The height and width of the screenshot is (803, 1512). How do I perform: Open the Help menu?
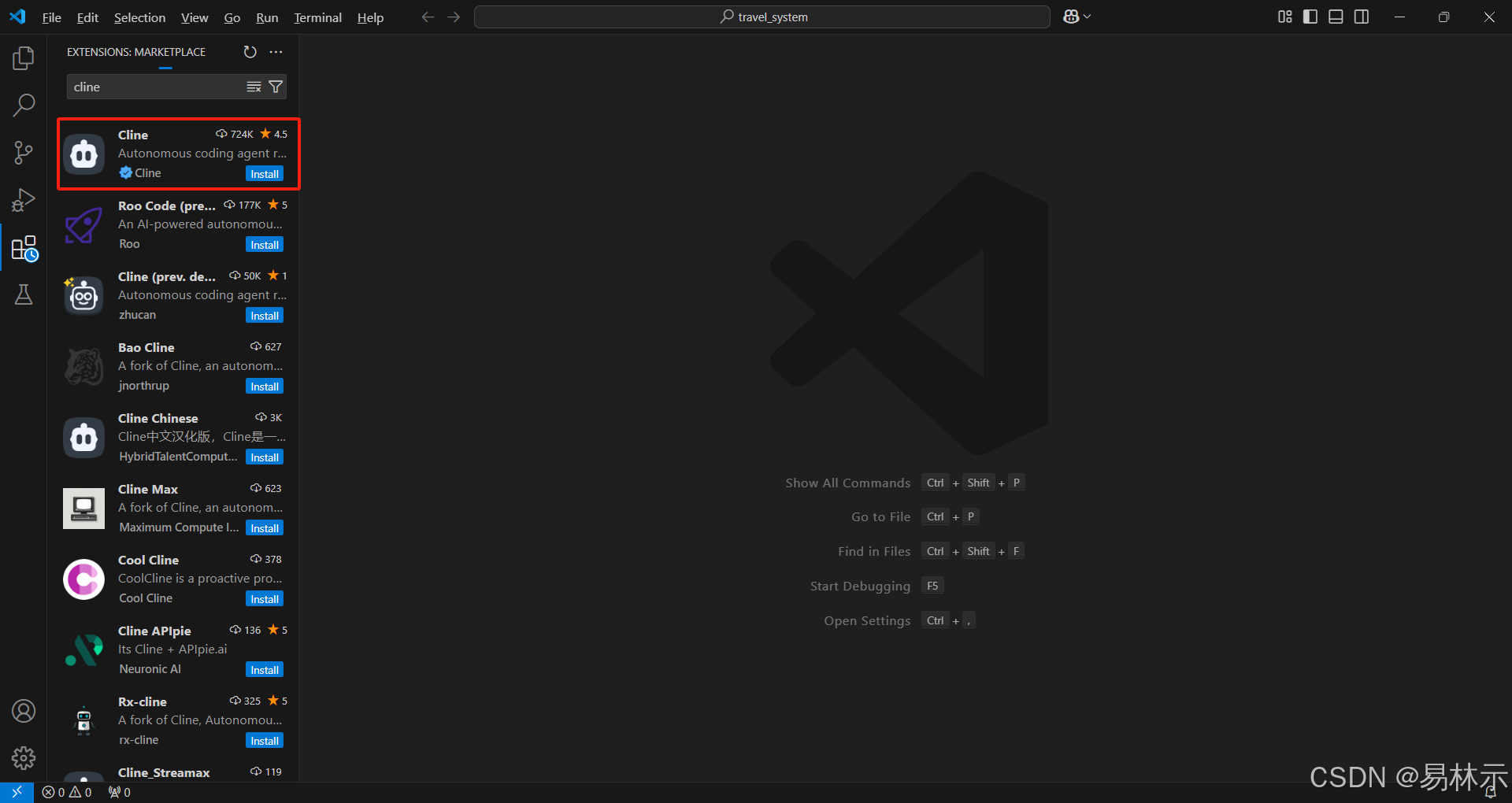(x=370, y=17)
